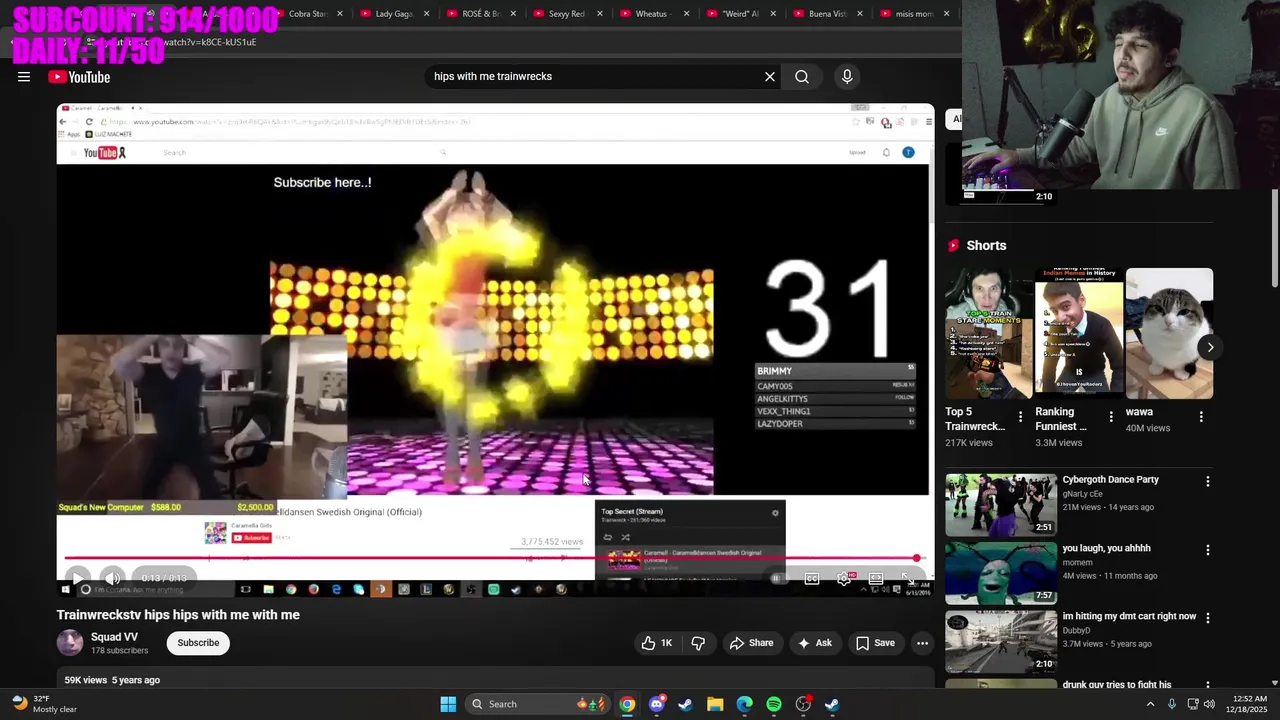Open taskbar clock showing 12:52 AM
Screen dimensions: 1280x720
[x=1247, y=704]
